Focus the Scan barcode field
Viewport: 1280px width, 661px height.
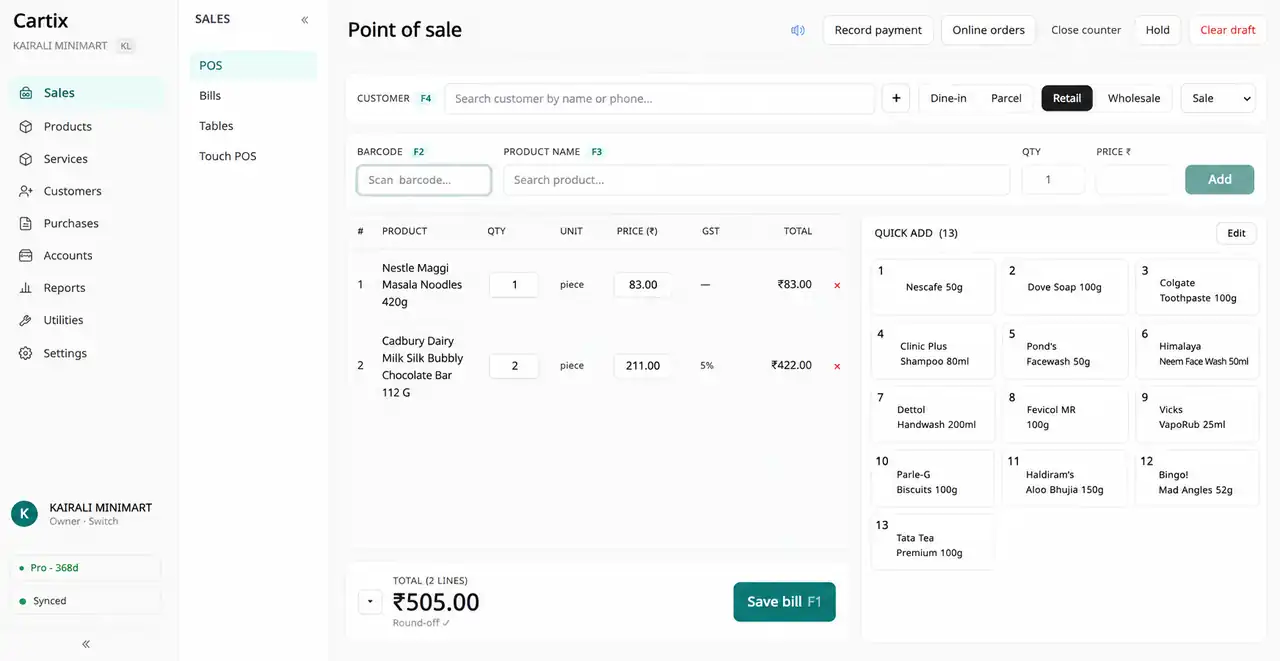[x=424, y=180]
